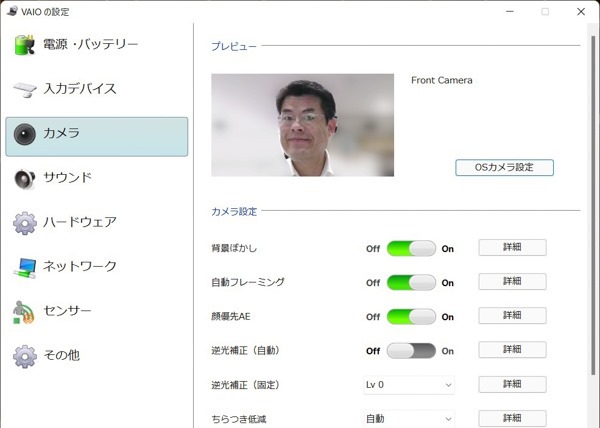Open the センサー section
Viewport: 600px width, 428px height.
pyautogui.click(x=97, y=311)
